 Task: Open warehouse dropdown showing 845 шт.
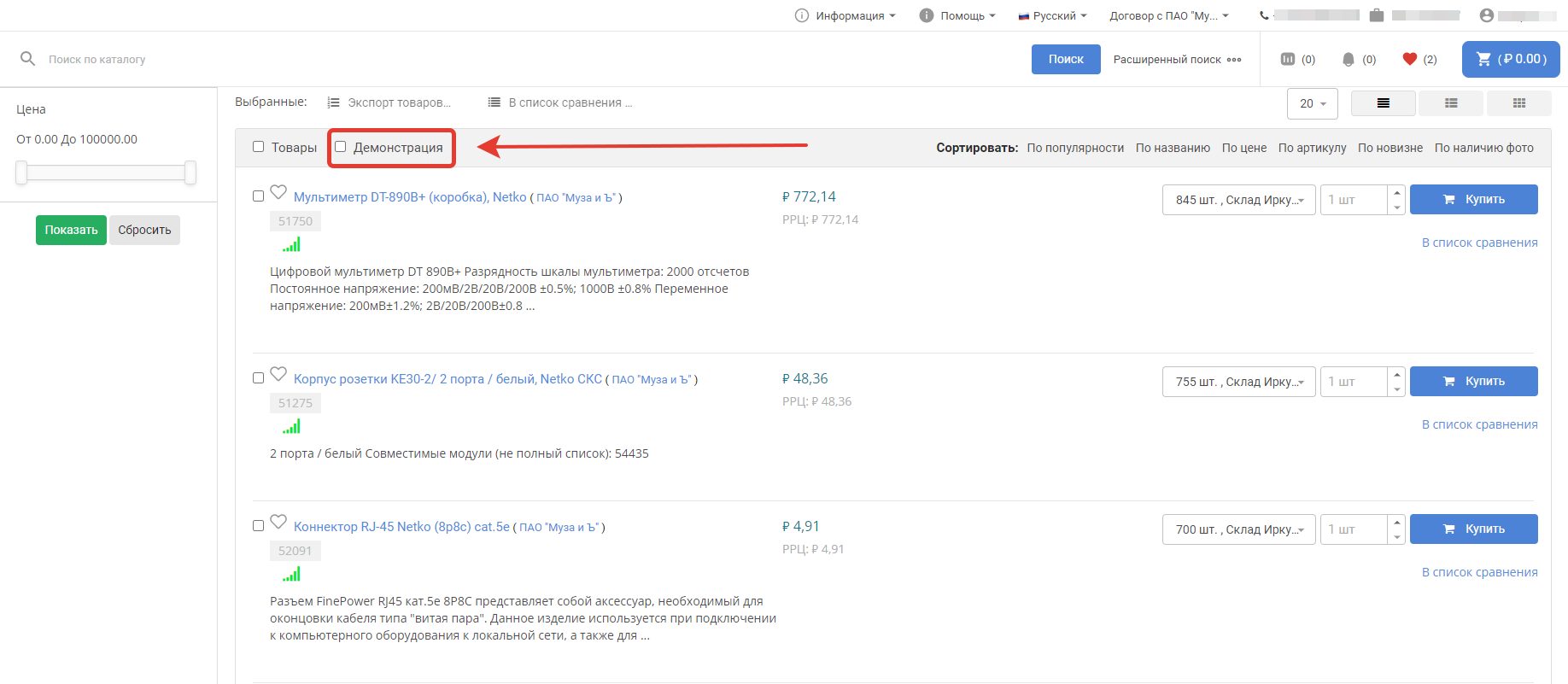point(1238,200)
